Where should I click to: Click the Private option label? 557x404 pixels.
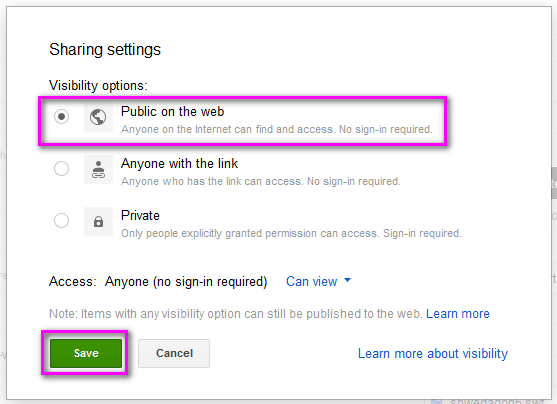140,215
